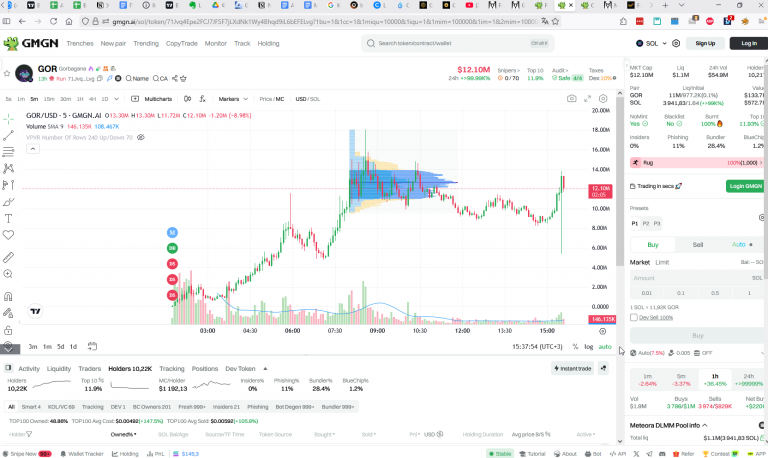768x458 pixels.
Task: Click the share icon beside CA search
Action: [175, 78]
